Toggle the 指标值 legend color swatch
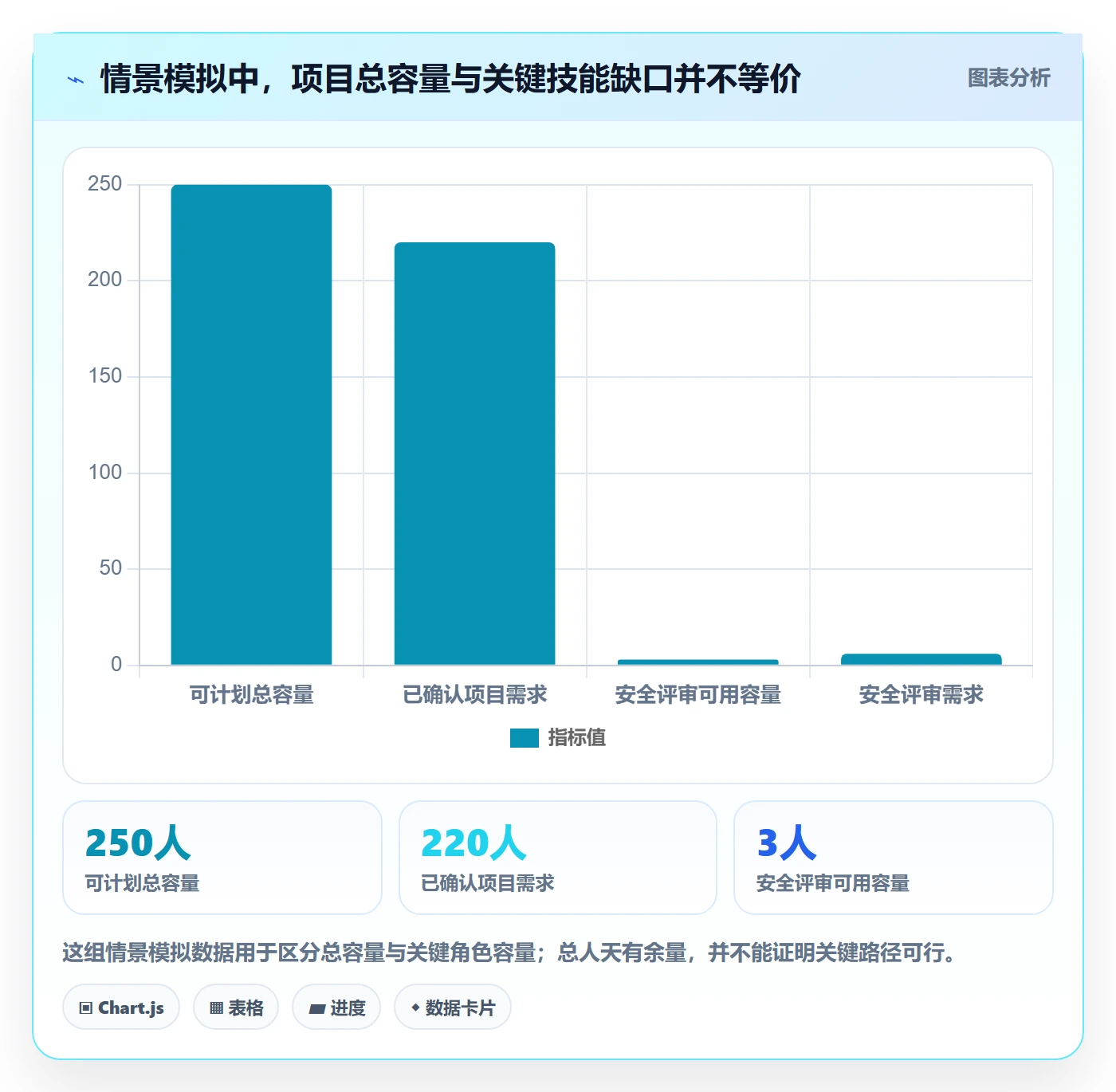The width and height of the screenshot is (1116, 1092). coord(525,738)
